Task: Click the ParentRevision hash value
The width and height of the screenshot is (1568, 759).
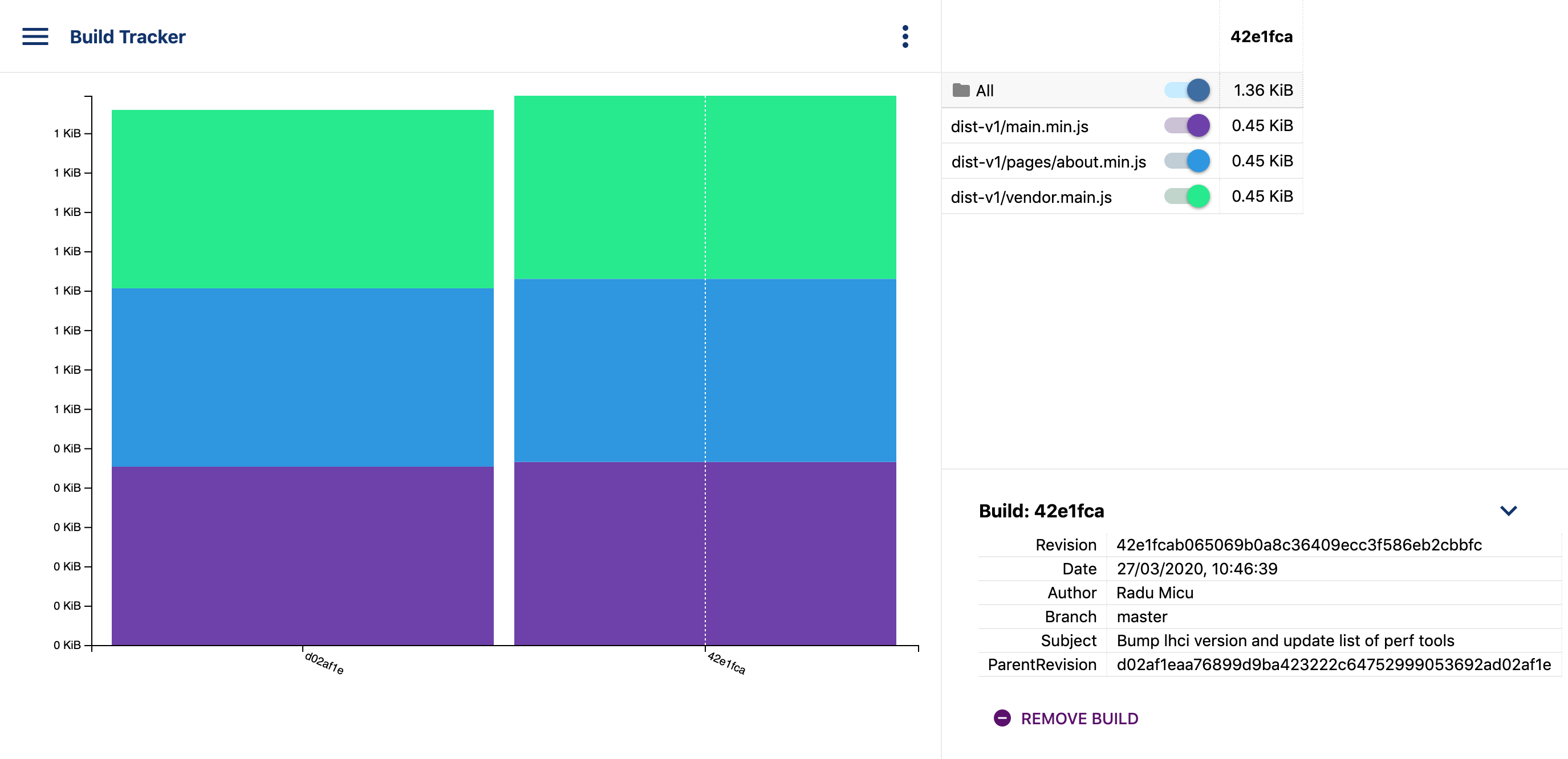Action: 1333,664
